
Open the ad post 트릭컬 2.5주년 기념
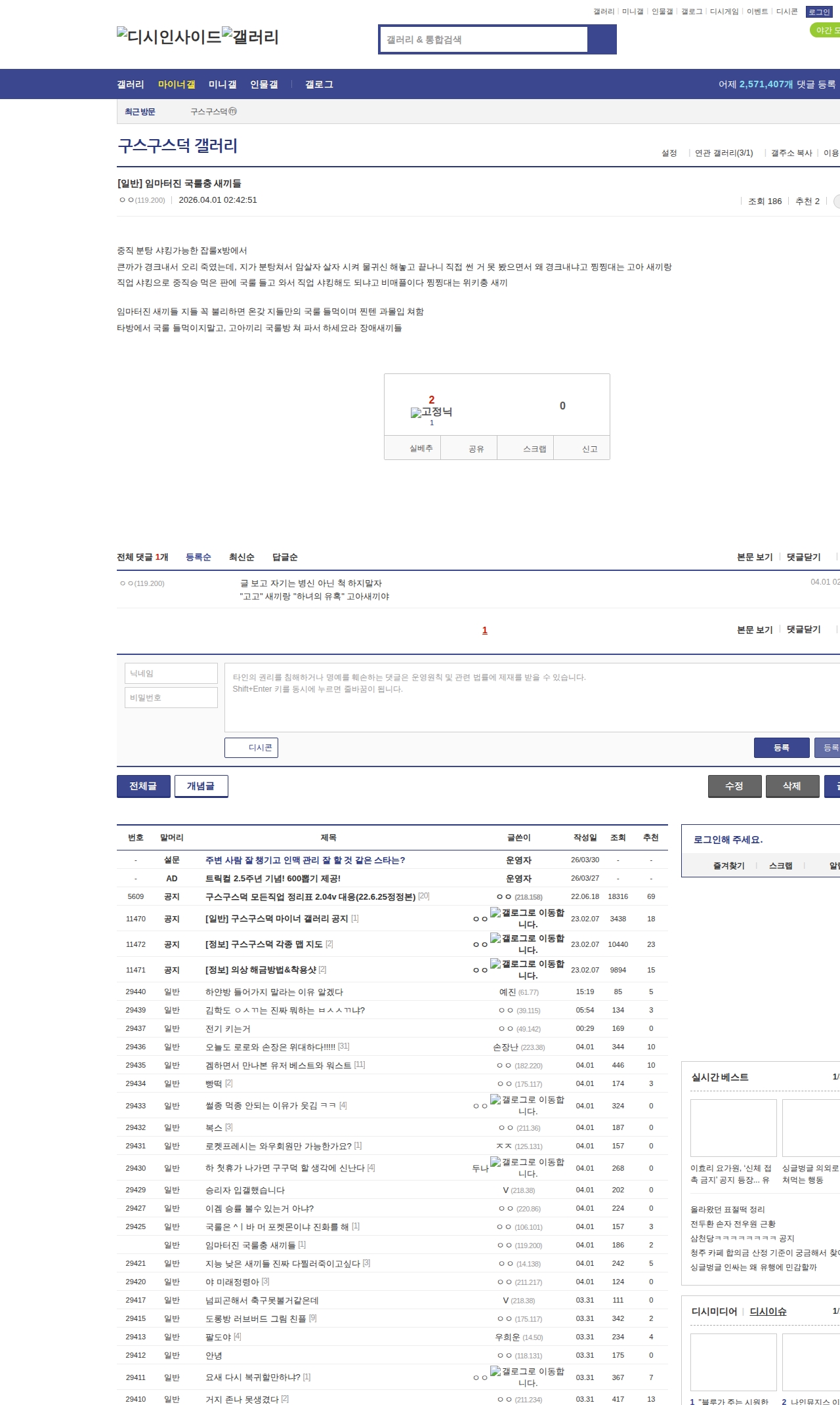(273, 878)
